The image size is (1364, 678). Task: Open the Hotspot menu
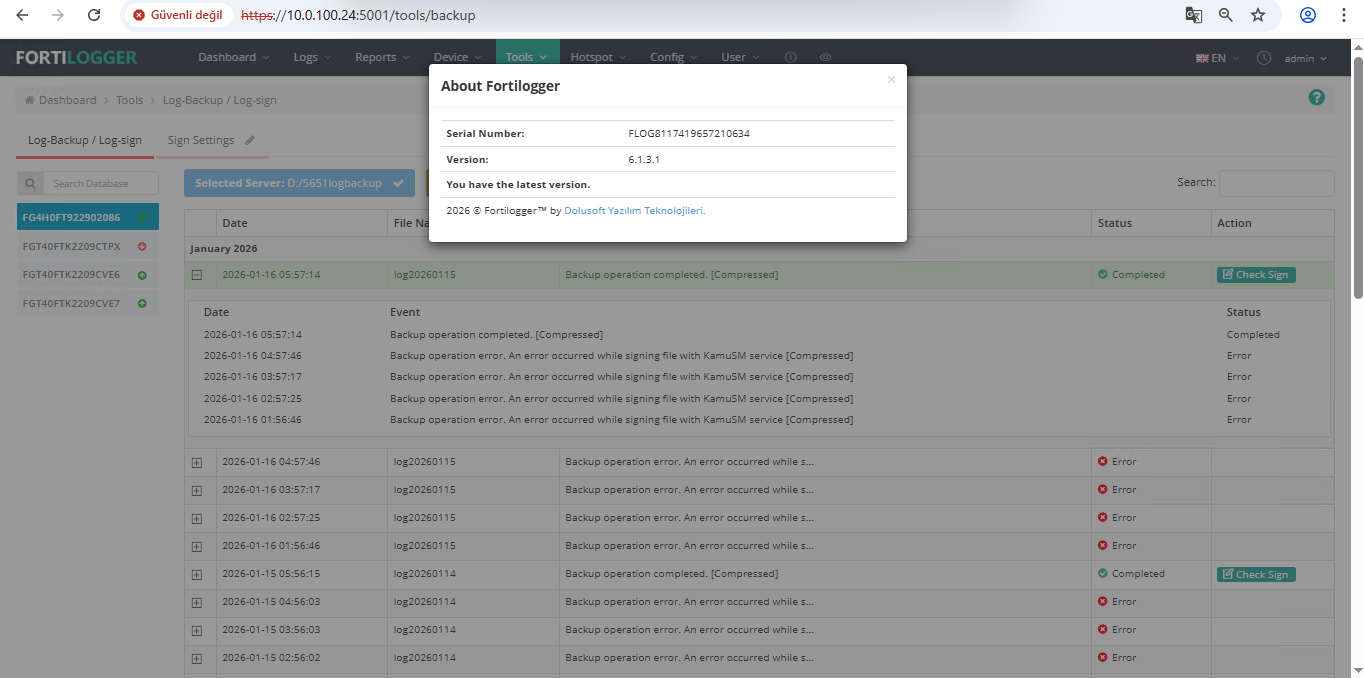pos(599,57)
